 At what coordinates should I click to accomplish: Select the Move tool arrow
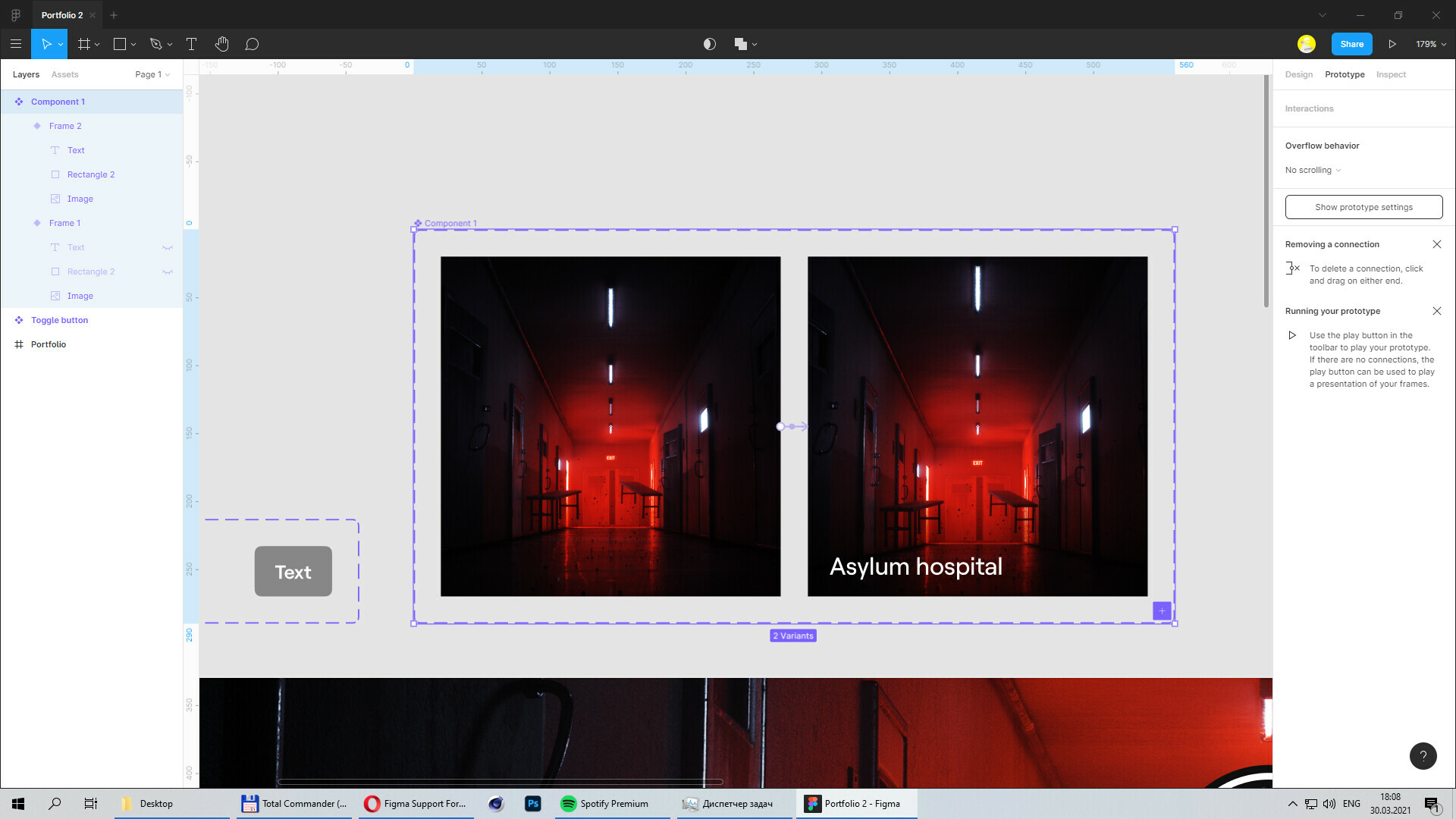pyautogui.click(x=45, y=44)
